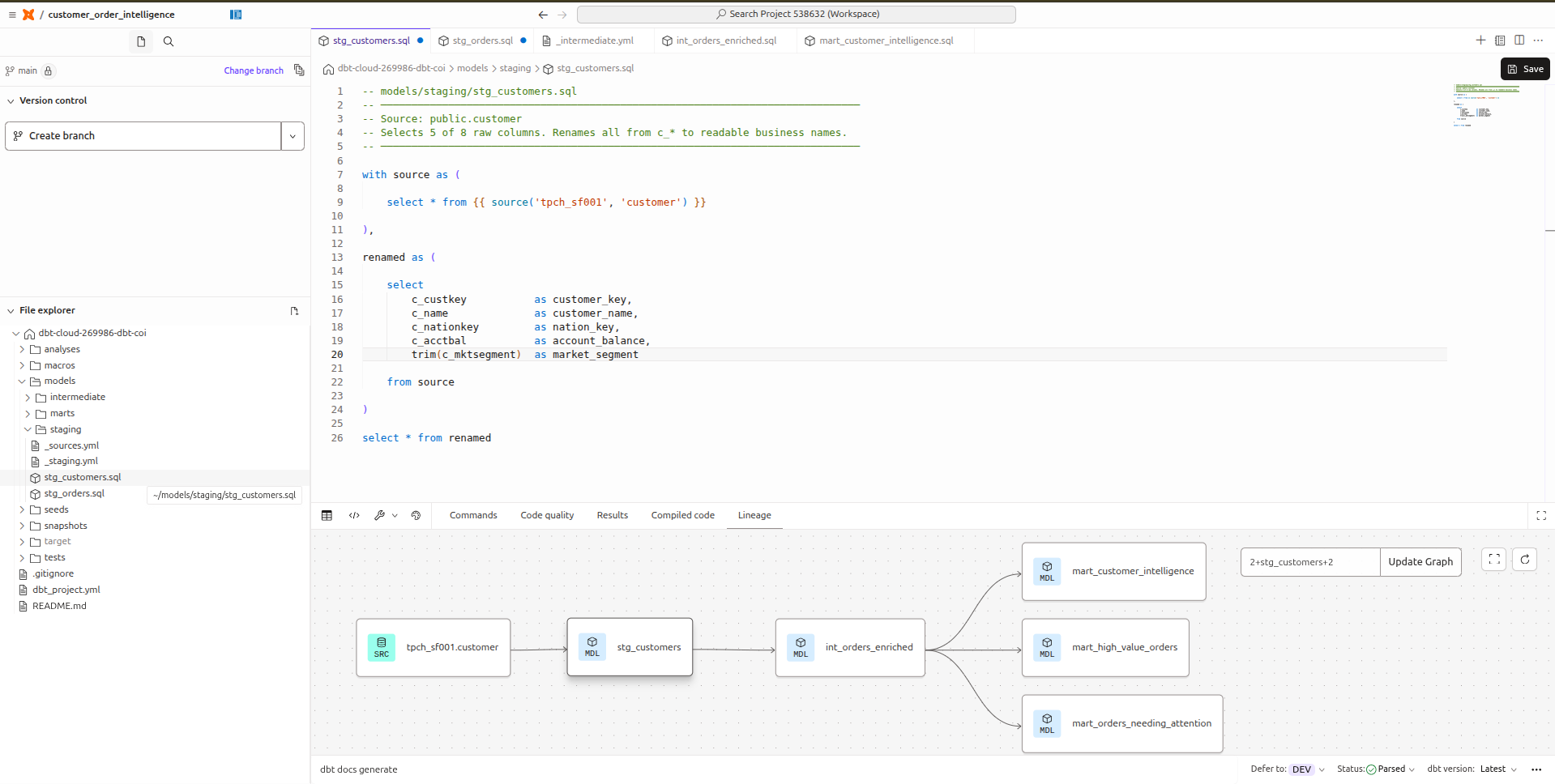The height and width of the screenshot is (784, 1555).
Task: Open dbt_project.yml in file tree
Action: click(66, 590)
